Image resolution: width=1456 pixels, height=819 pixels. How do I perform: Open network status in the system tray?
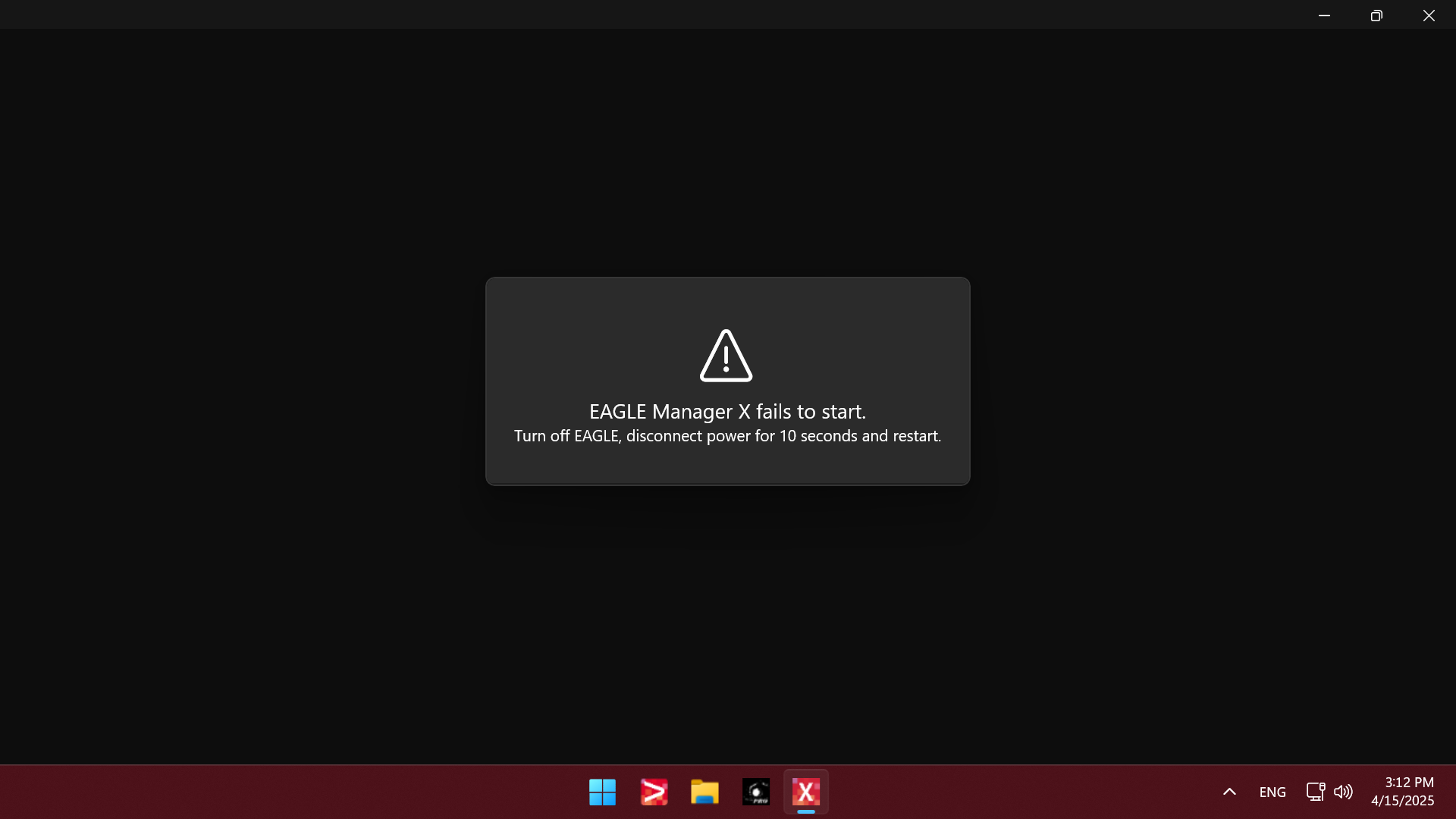pyautogui.click(x=1316, y=792)
